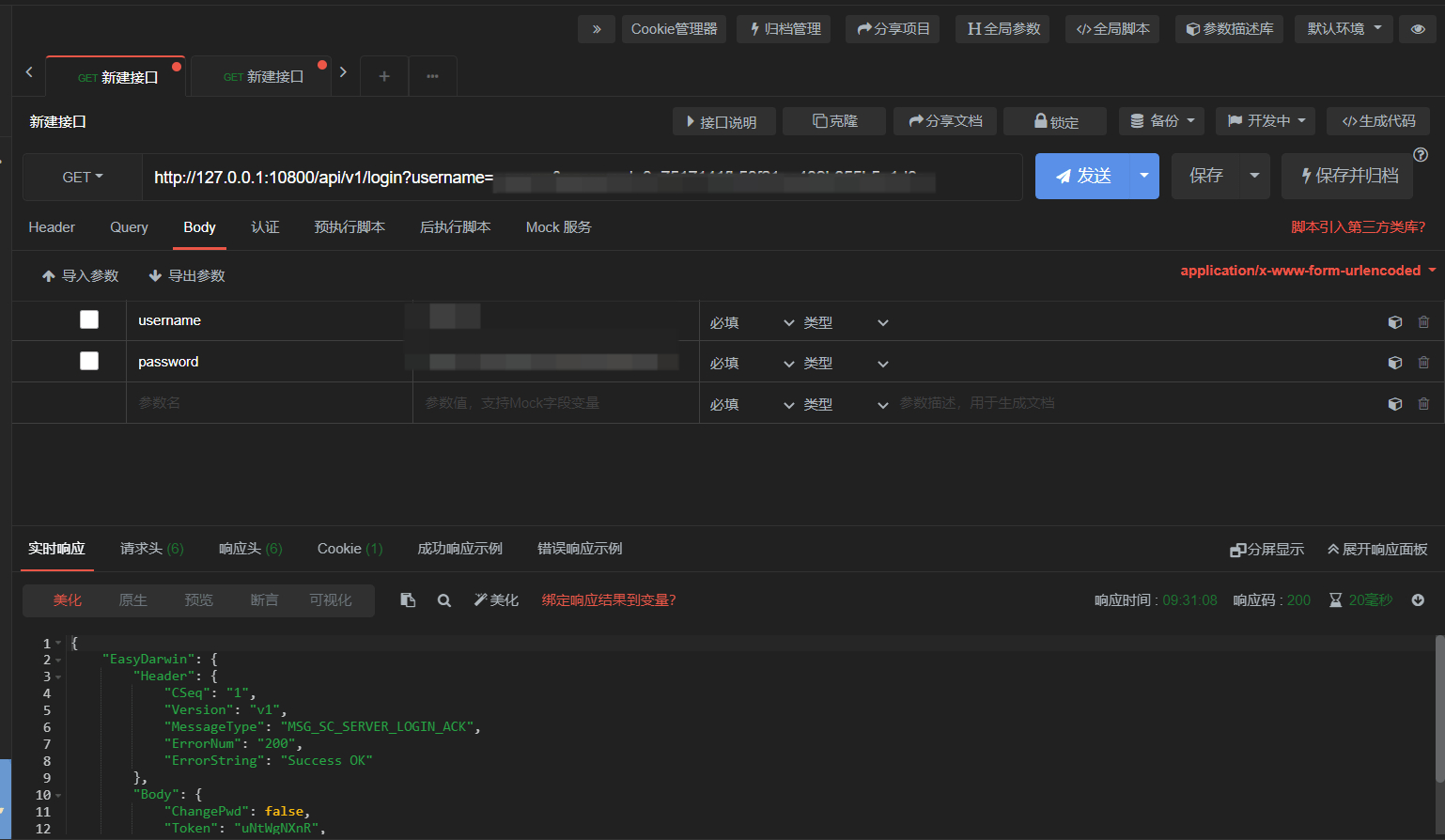Open 接口说明 interface description

724,121
